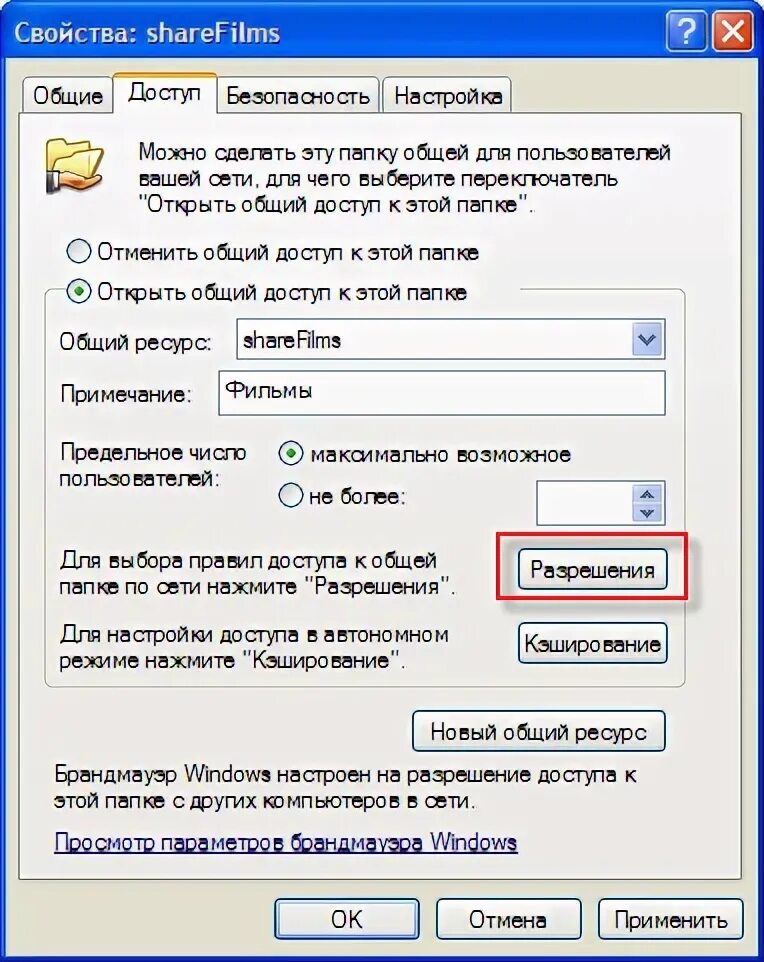Decrease user limit with spinner down arrow

pos(647,512)
